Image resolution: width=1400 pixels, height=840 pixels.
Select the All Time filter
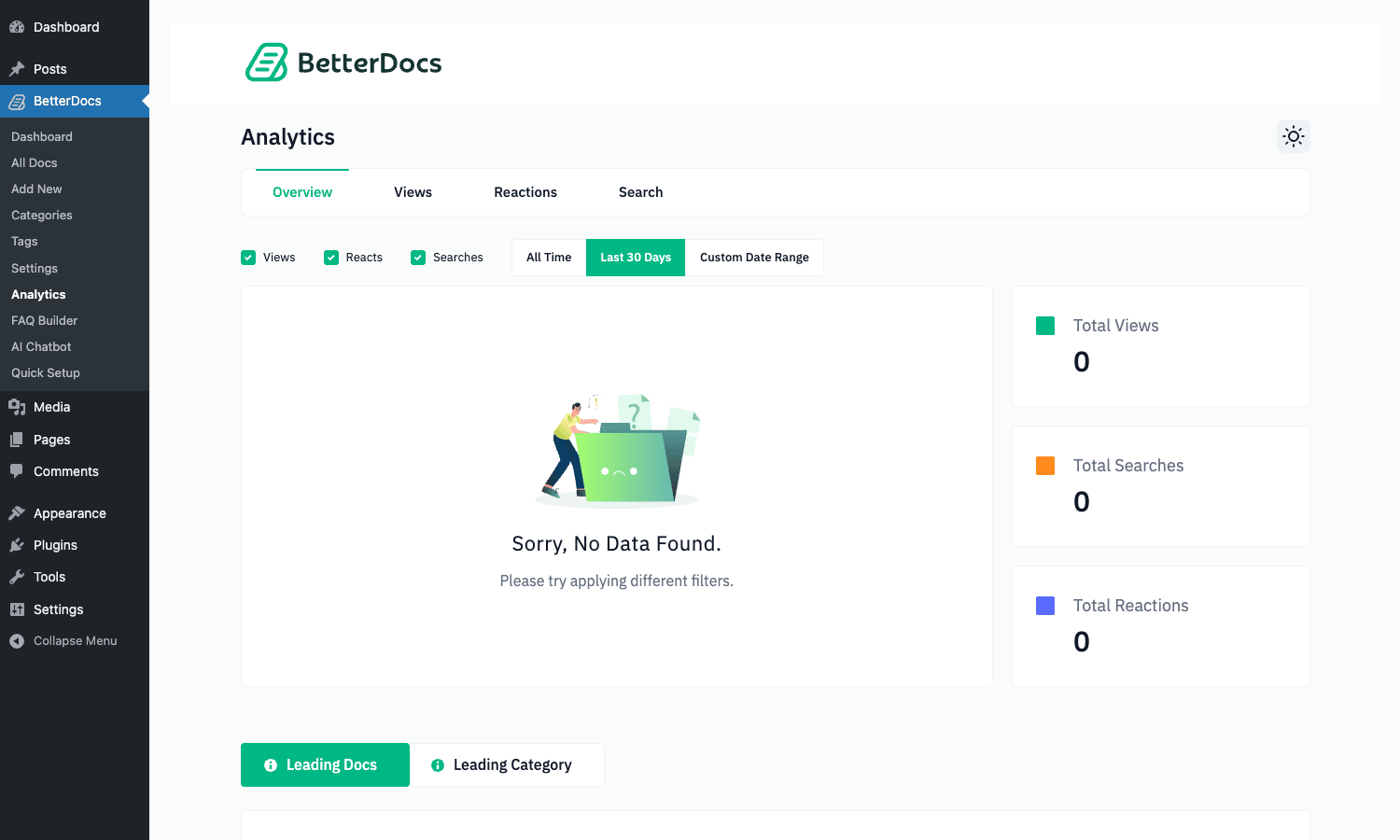tap(549, 258)
